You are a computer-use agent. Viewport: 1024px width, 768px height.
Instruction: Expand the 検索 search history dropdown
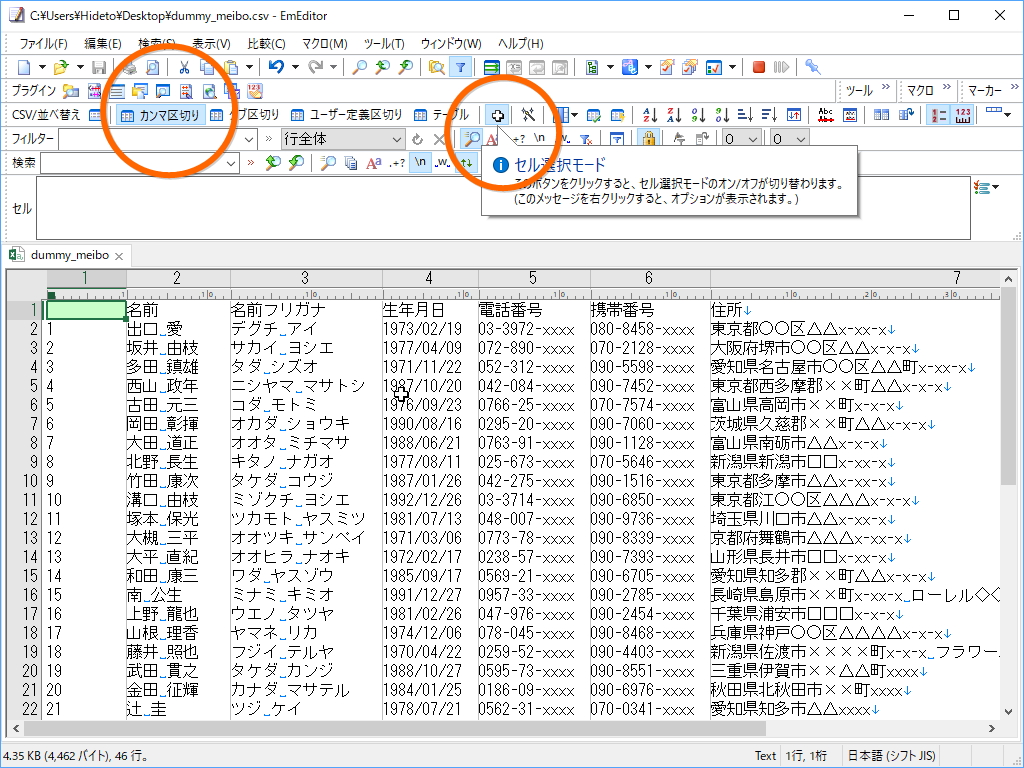(x=229, y=162)
